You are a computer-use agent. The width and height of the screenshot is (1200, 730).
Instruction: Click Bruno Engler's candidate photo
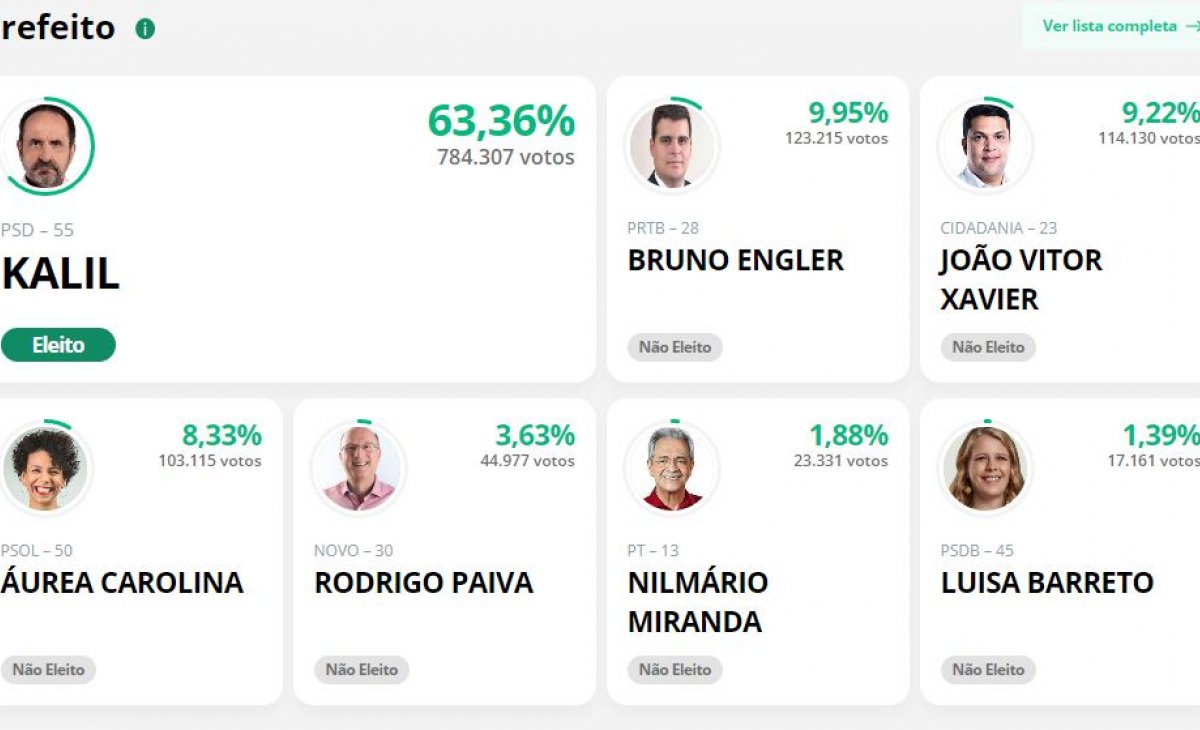pos(672,146)
